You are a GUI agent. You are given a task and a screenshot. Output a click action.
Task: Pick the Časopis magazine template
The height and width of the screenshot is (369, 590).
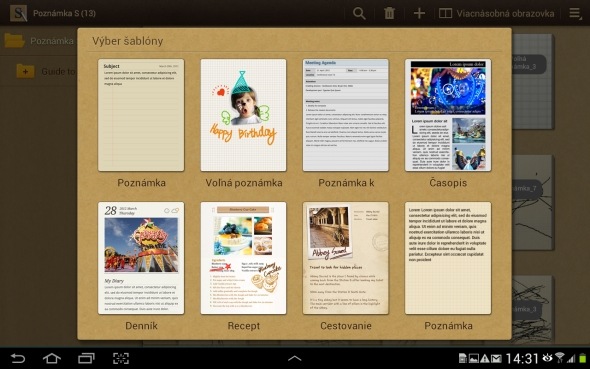pyautogui.click(x=448, y=115)
